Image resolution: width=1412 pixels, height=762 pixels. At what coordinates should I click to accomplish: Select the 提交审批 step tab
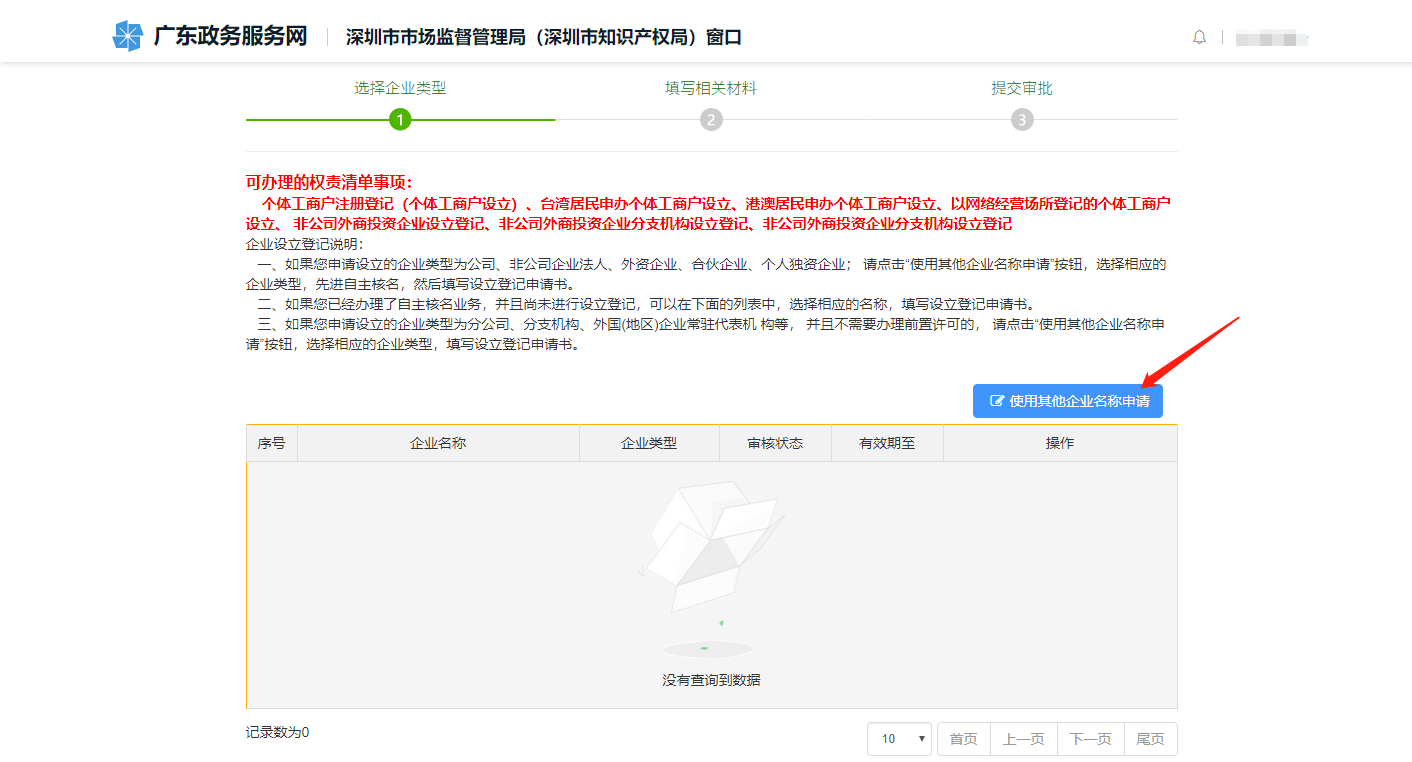pos(1022,88)
